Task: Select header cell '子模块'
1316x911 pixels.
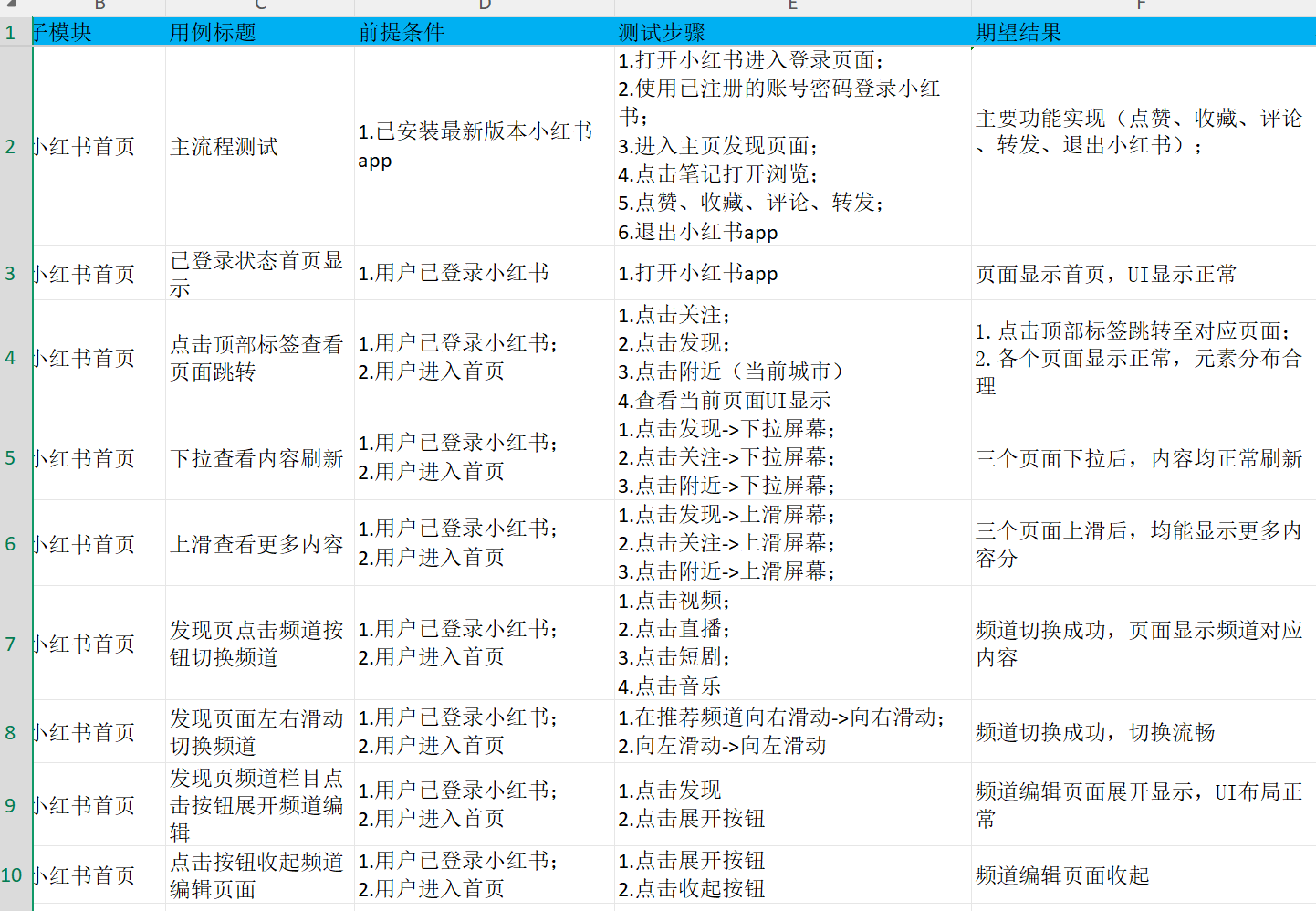Action: (99, 33)
